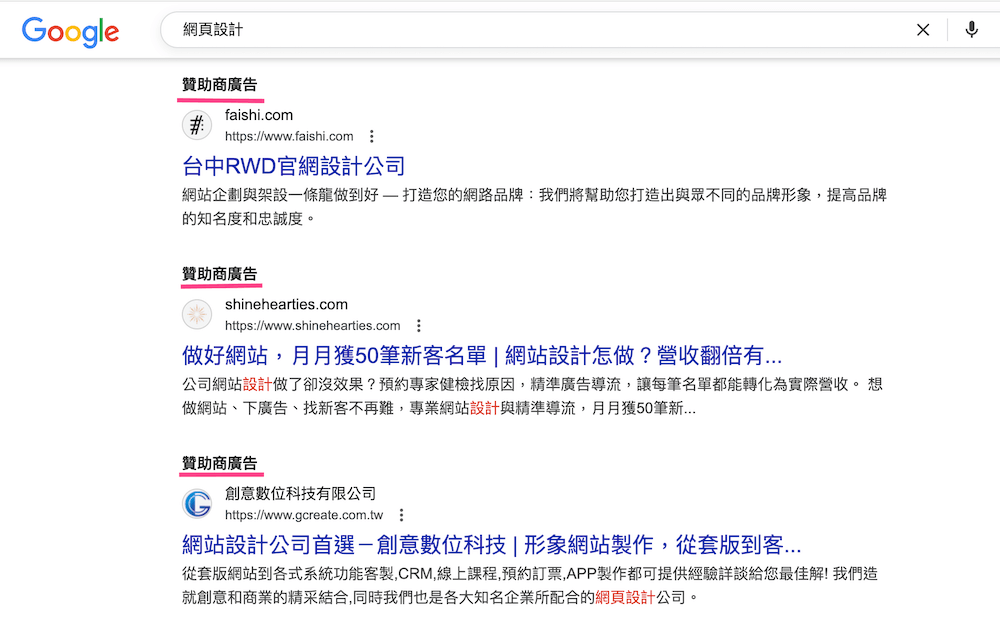Click the faishi.com favicon icon
1000x620 pixels.
pos(197,125)
